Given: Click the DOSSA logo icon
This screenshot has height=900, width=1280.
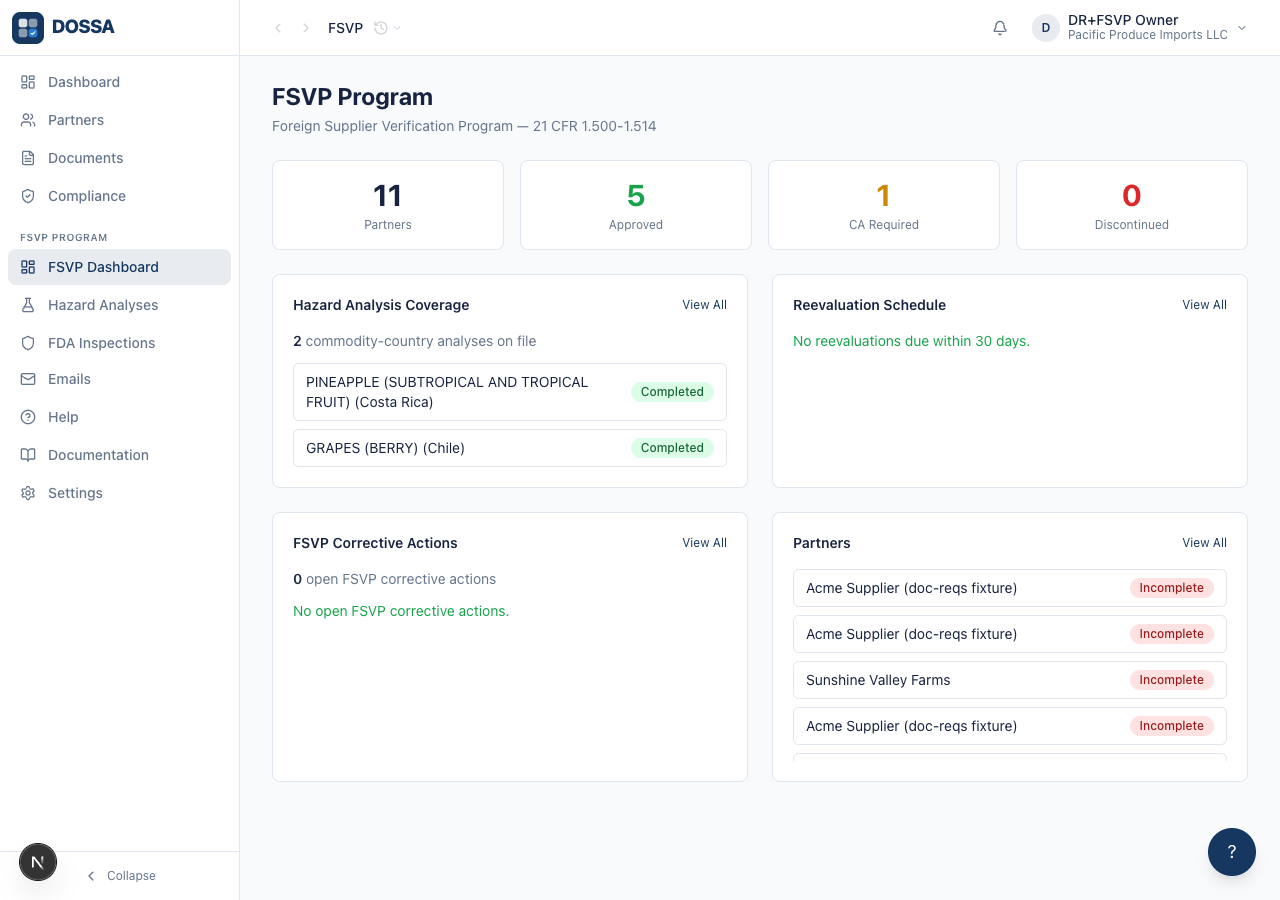Looking at the screenshot, I should point(28,28).
